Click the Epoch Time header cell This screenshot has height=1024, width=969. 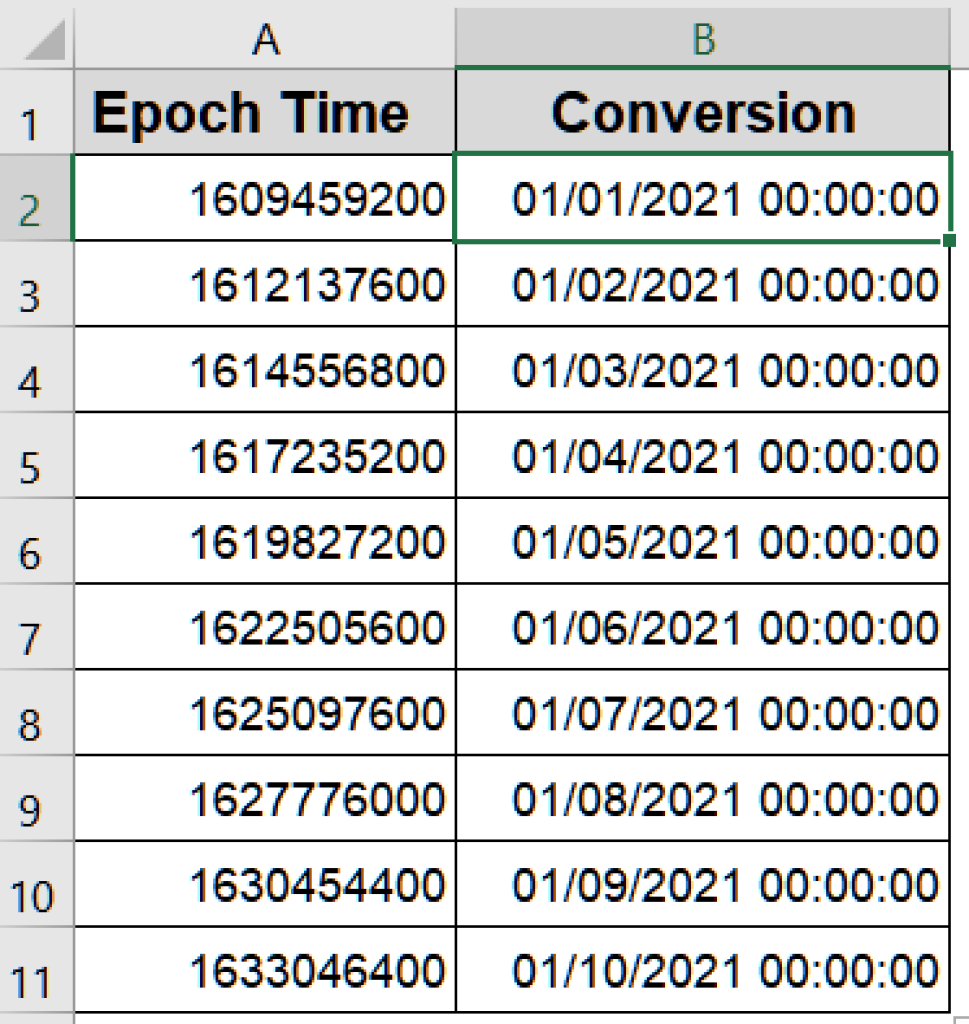click(266, 112)
